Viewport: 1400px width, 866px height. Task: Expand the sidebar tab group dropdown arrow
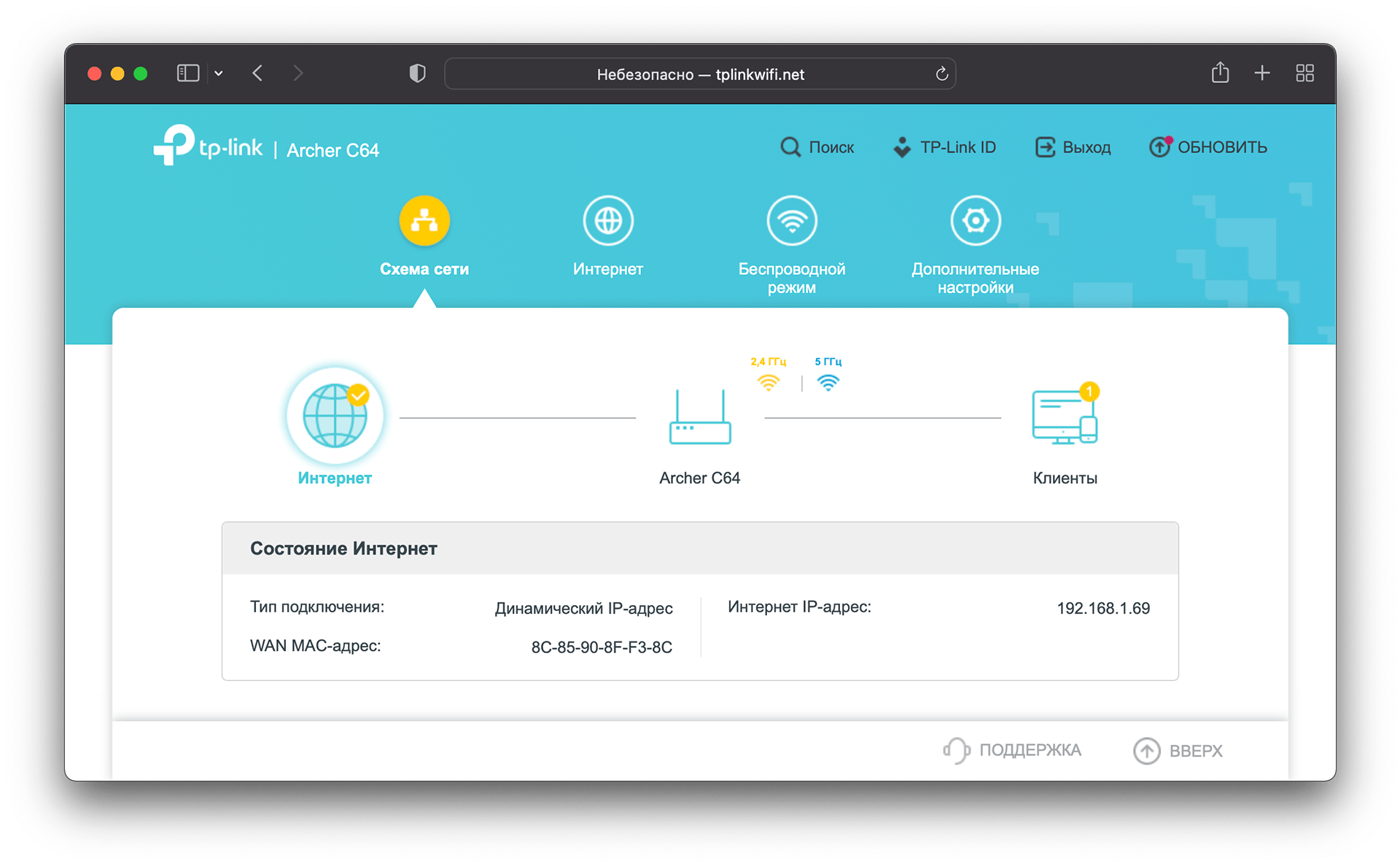(219, 74)
